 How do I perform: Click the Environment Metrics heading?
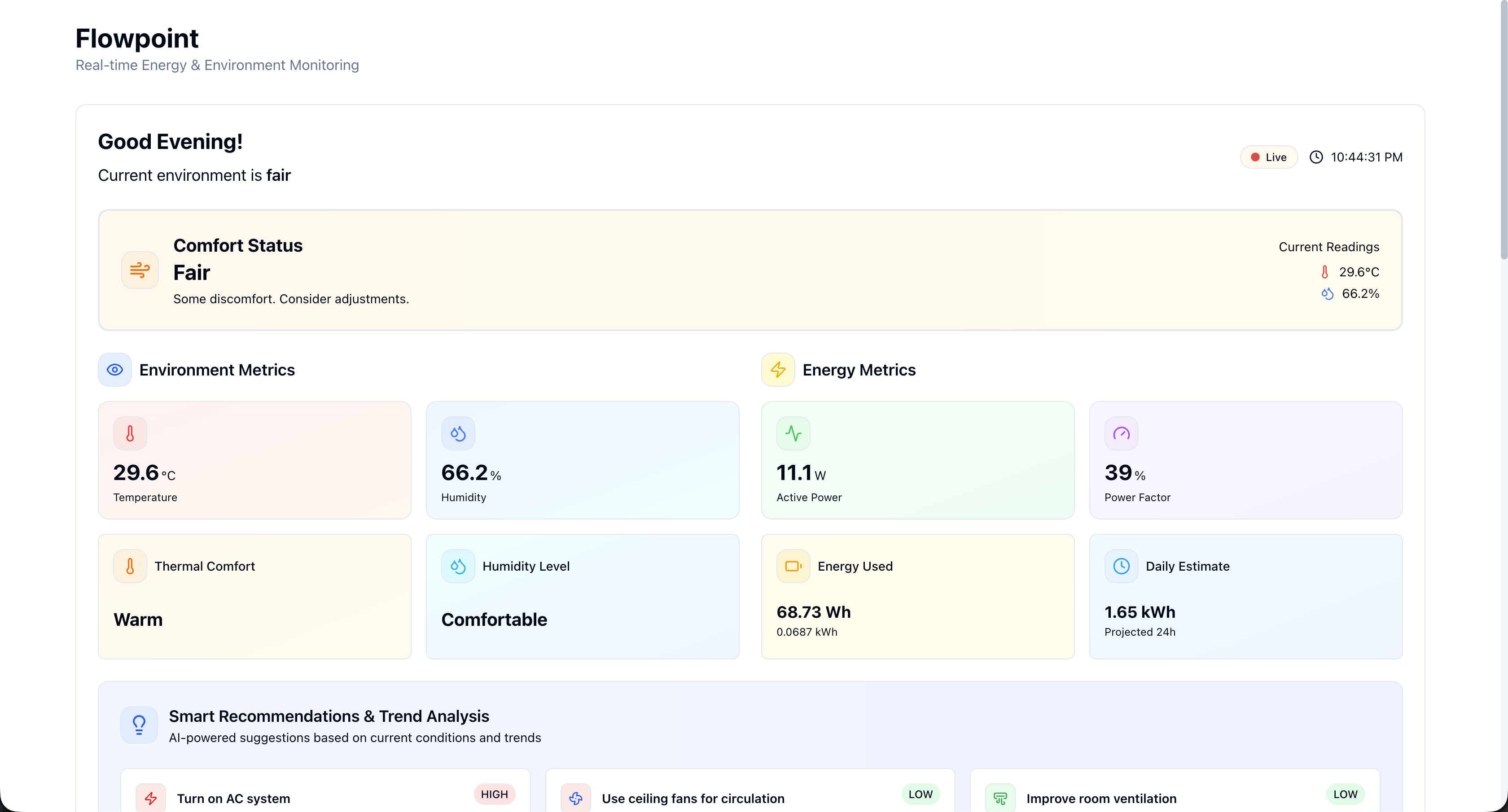click(217, 370)
